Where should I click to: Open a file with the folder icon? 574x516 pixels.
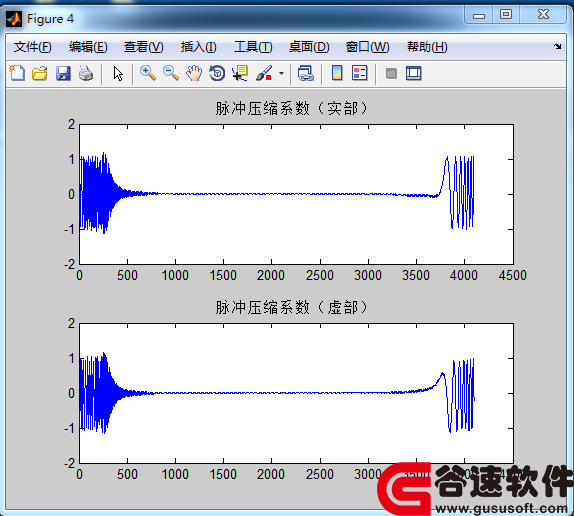coord(40,73)
